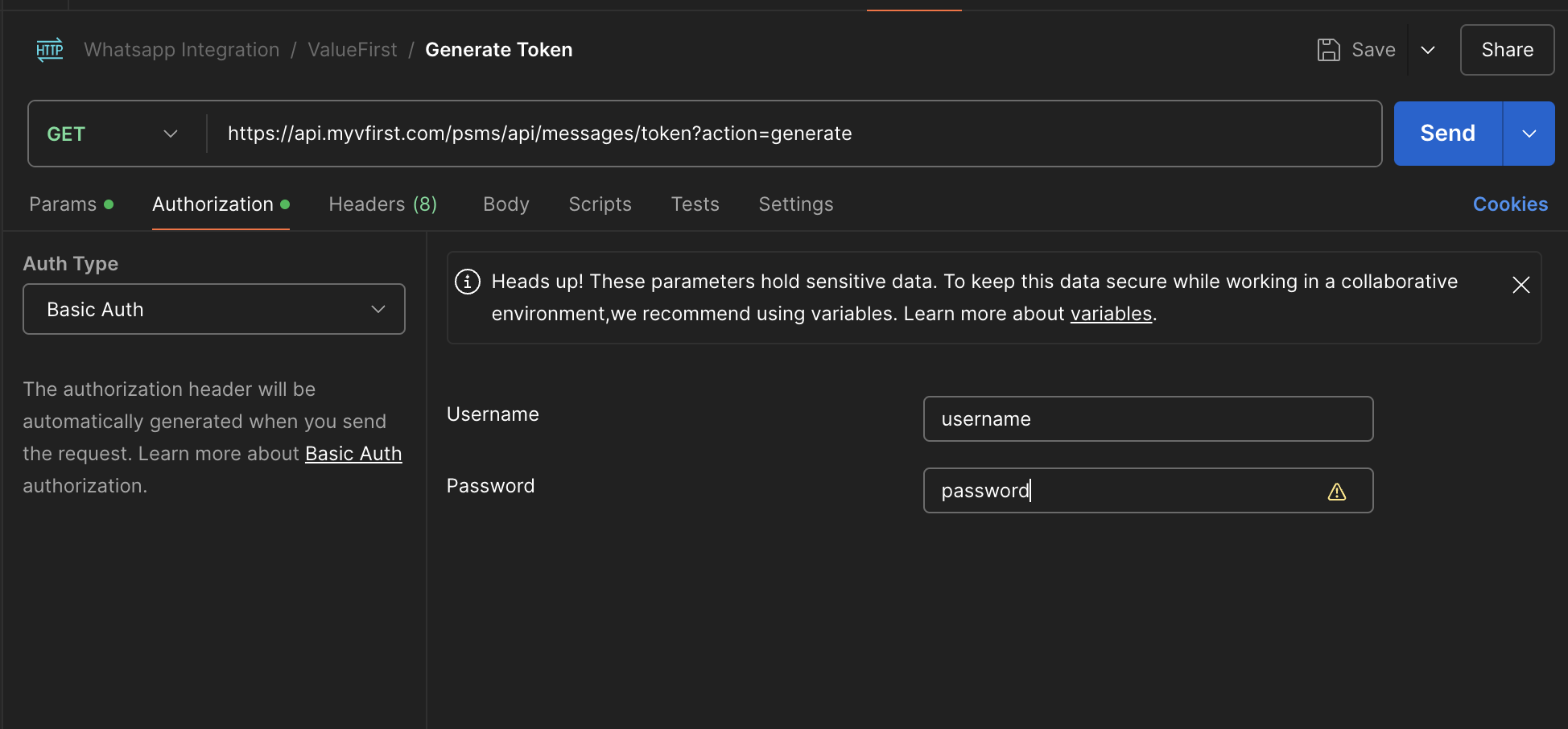The height and width of the screenshot is (729, 1568).
Task: Click the info icon in the notice
Action: click(x=468, y=282)
